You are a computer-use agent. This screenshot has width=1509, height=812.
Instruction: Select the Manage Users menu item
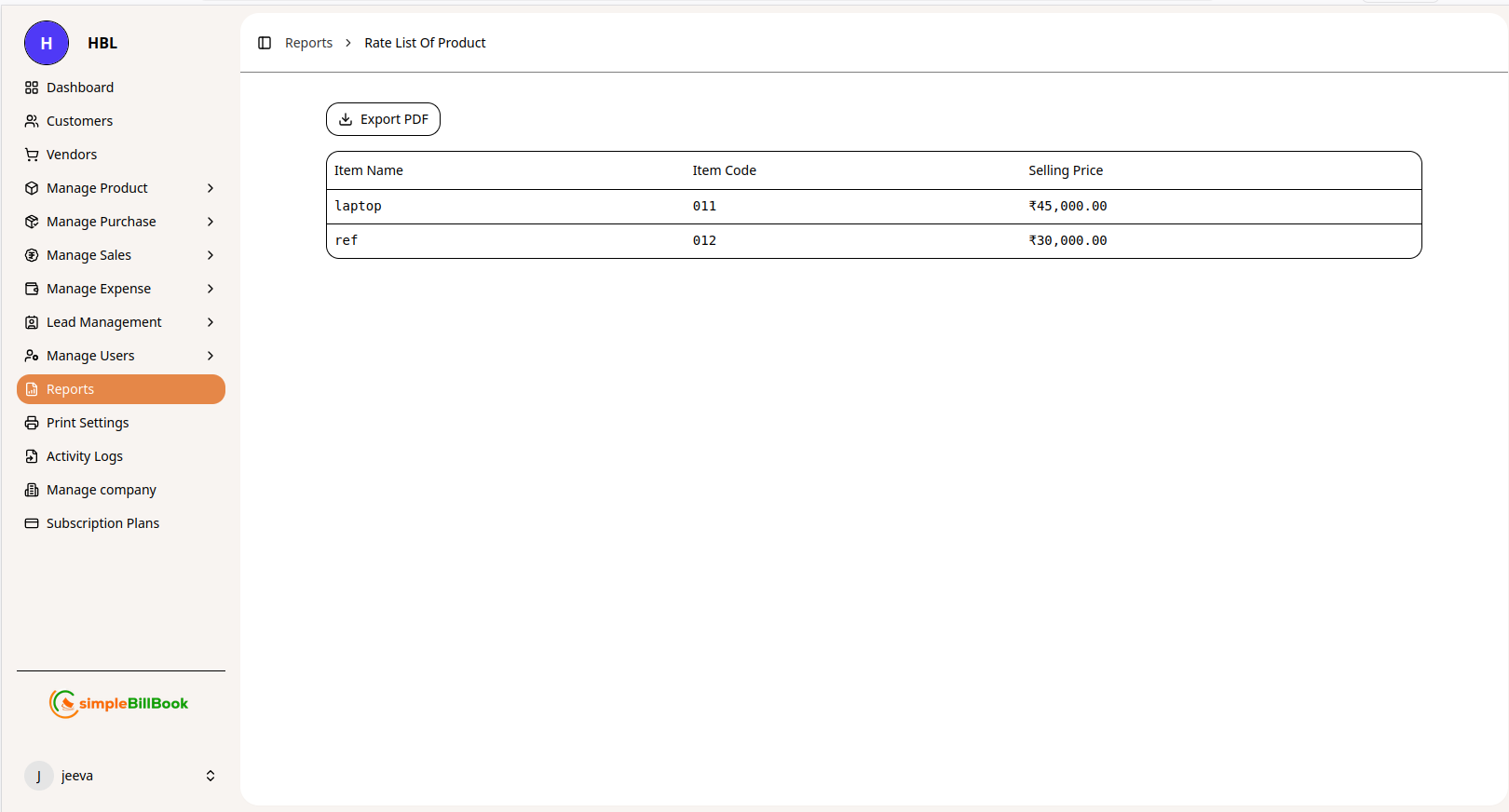click(x=90, y=356)
